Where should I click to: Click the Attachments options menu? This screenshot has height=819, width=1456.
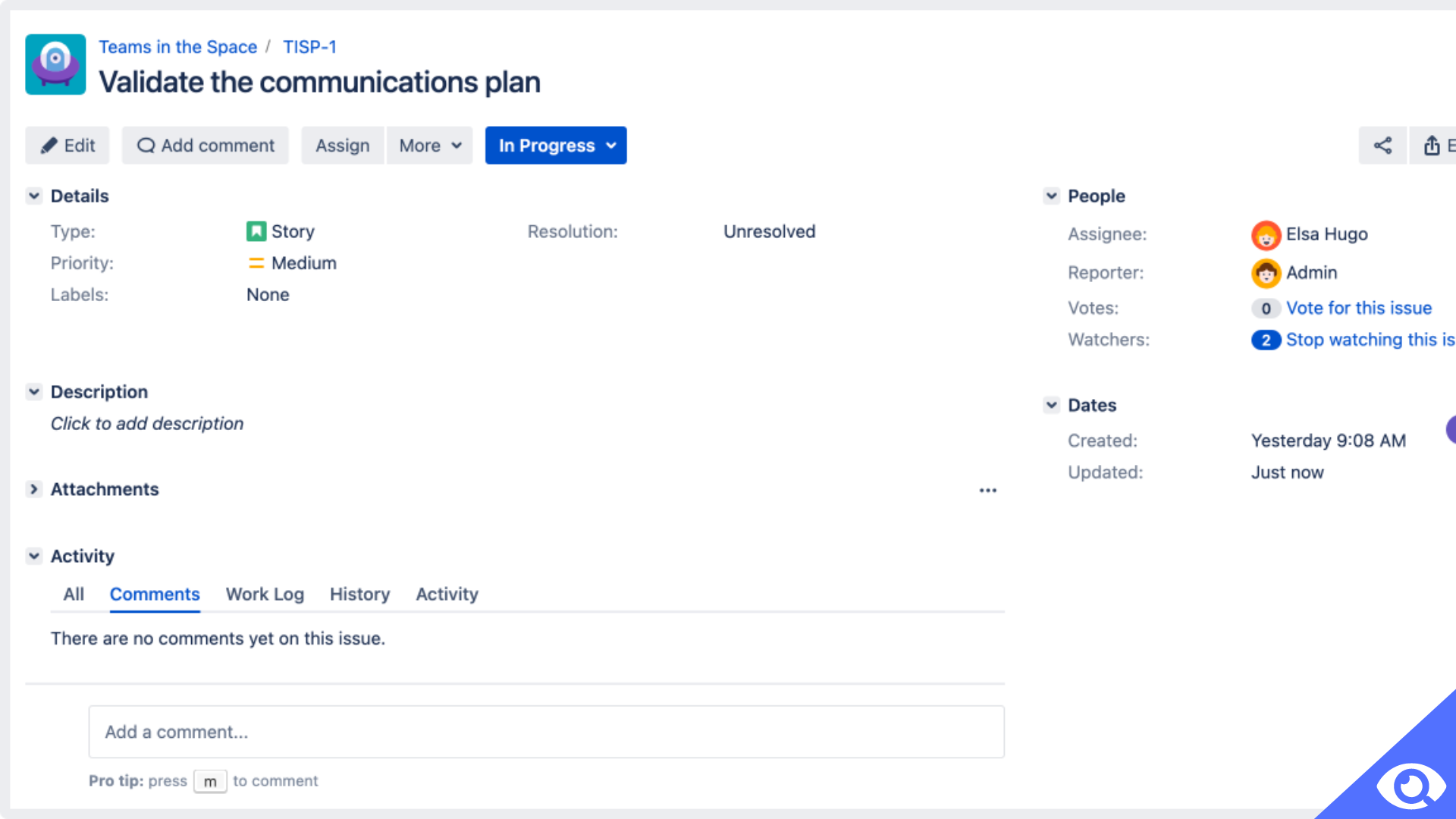(988, 490)
